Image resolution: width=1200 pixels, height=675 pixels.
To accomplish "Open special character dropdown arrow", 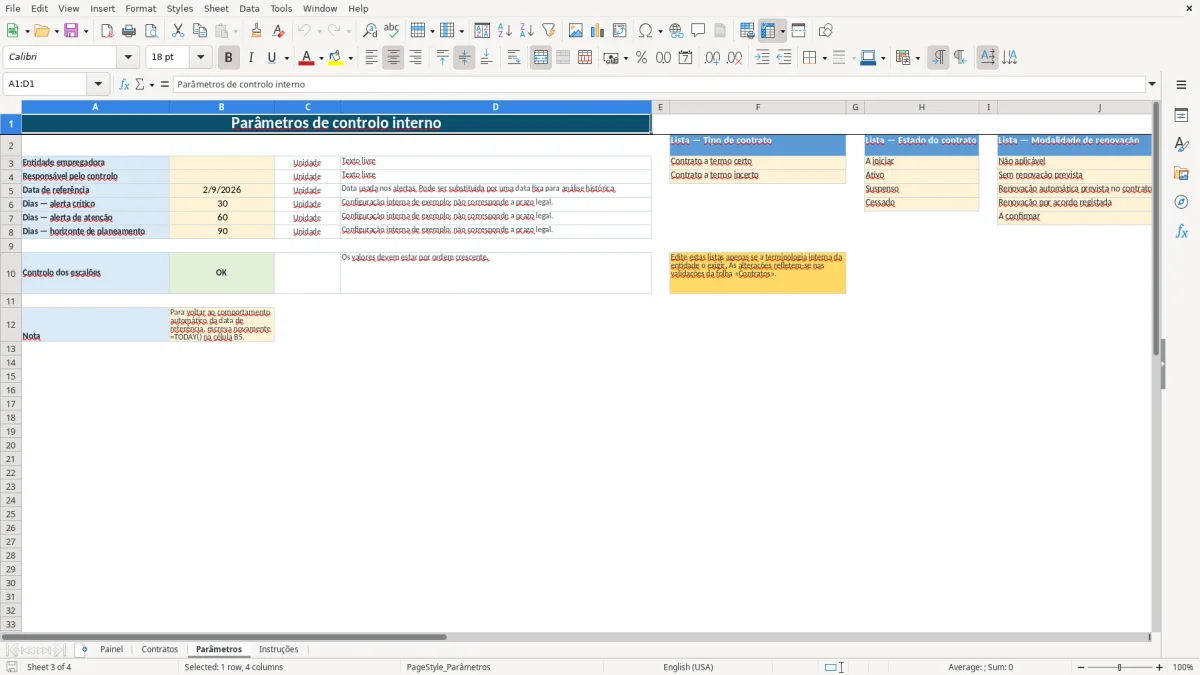I will point(660,31).
